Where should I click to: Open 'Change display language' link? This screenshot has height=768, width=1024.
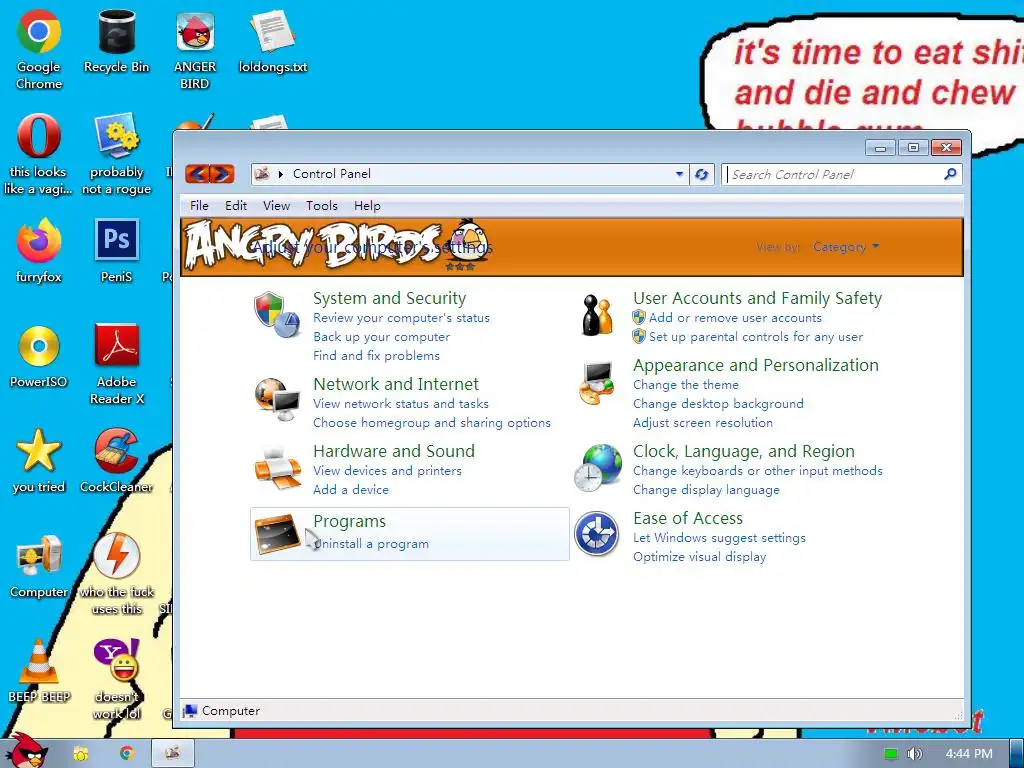[706, 490]
